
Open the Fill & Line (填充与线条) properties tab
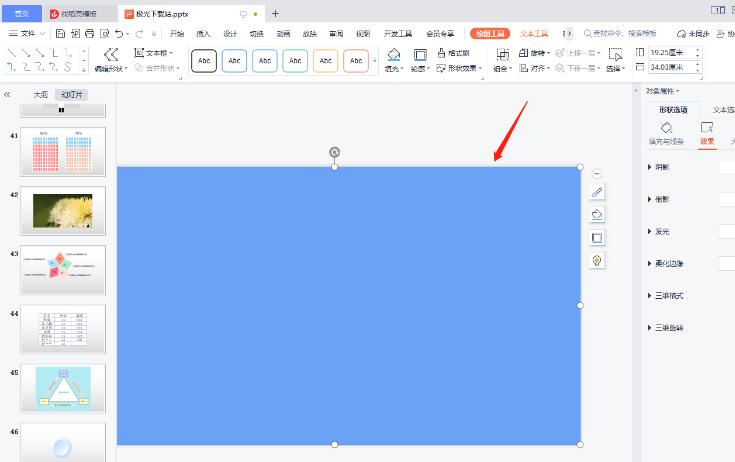pyautogui.click(x=666, y=134)
